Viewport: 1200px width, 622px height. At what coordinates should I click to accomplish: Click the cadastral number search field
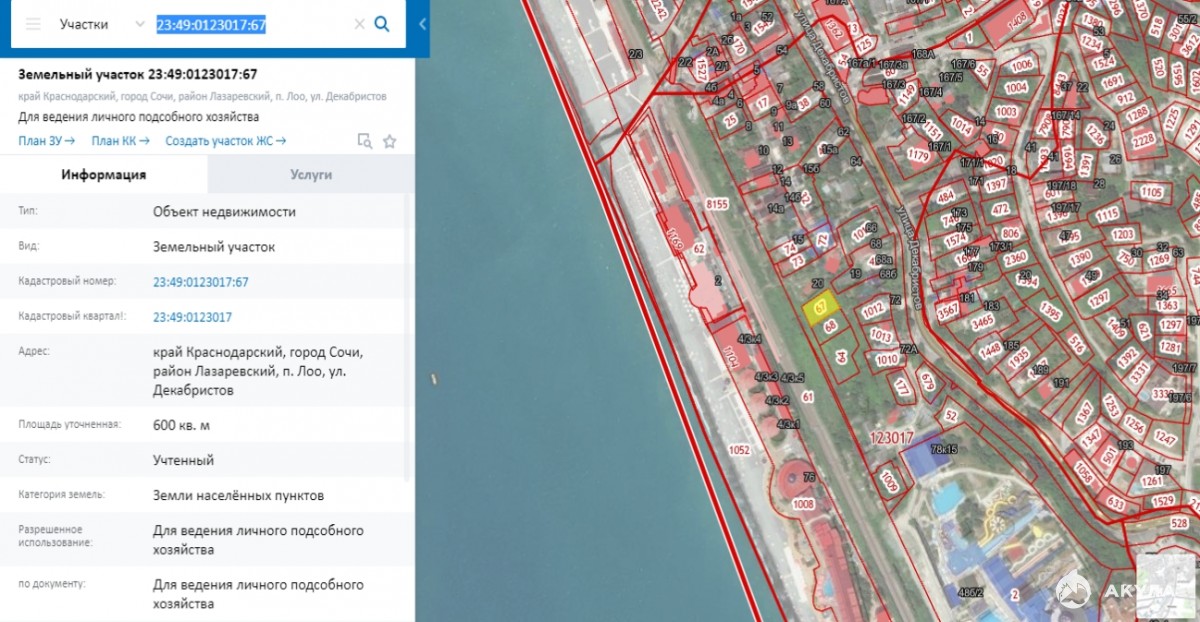[250, 24]
